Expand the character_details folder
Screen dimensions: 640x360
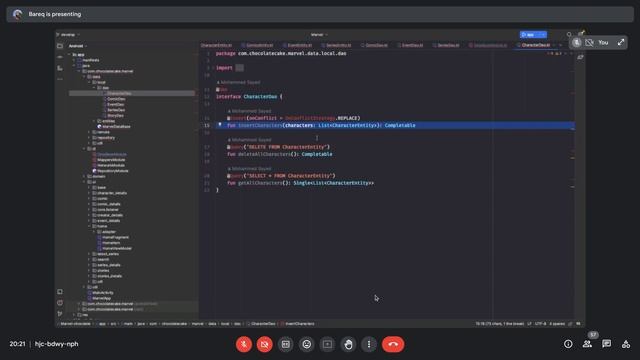(89, 193)
